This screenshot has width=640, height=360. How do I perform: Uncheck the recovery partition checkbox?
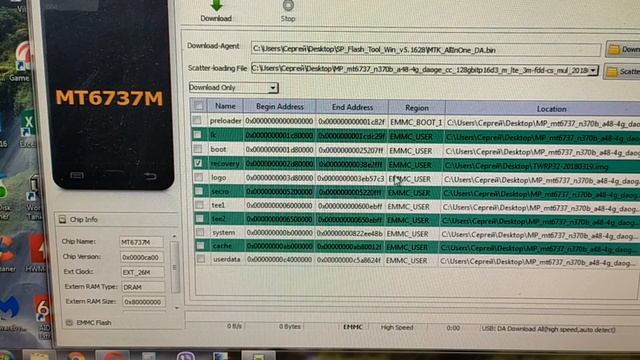(198, 163)
